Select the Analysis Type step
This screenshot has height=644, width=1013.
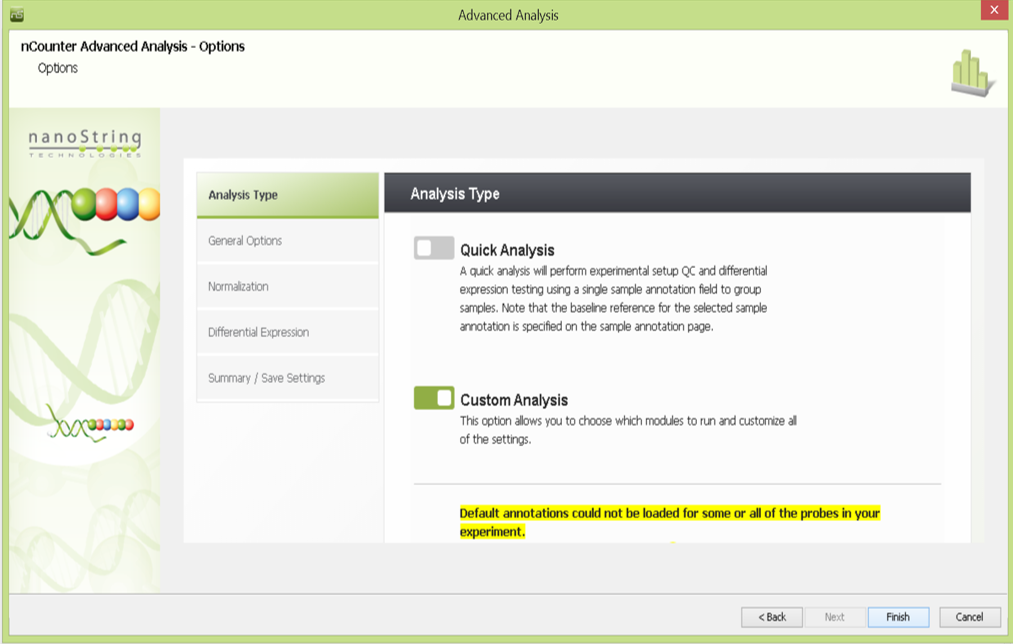(x=287, y=195)
